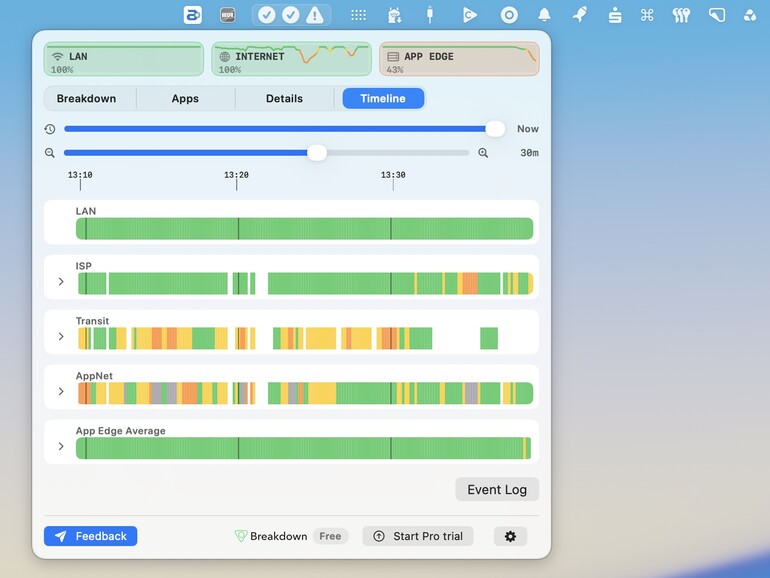Click the USB plug menu bar icon

430,15
